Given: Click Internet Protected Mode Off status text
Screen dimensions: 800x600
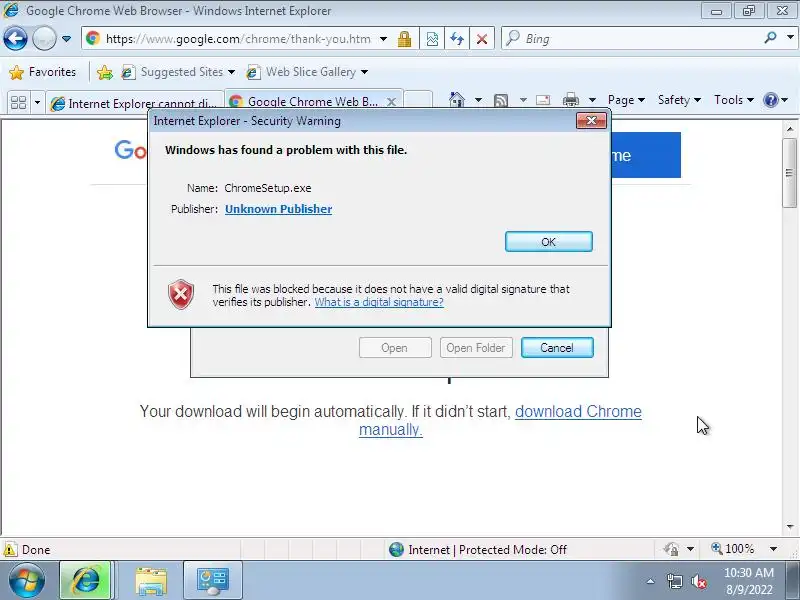Looking at the screenshot, I should (487, 549).
